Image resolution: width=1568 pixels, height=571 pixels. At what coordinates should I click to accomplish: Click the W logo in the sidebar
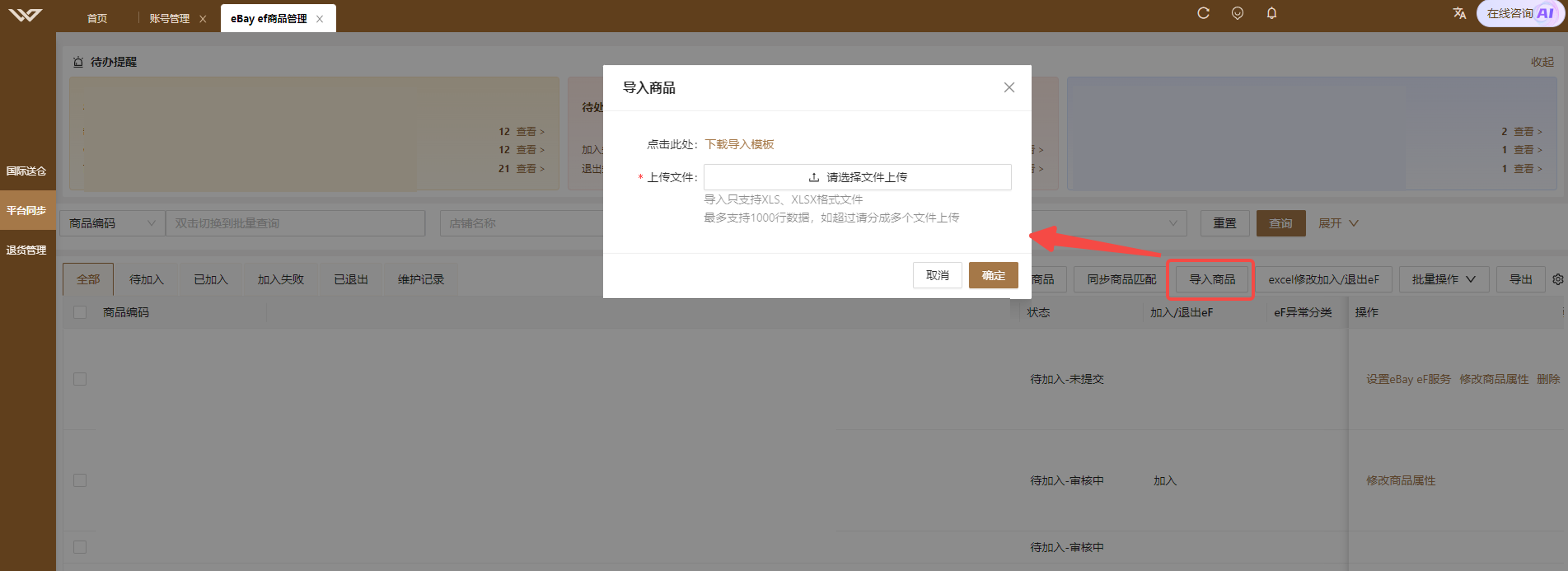pos(25,15)
